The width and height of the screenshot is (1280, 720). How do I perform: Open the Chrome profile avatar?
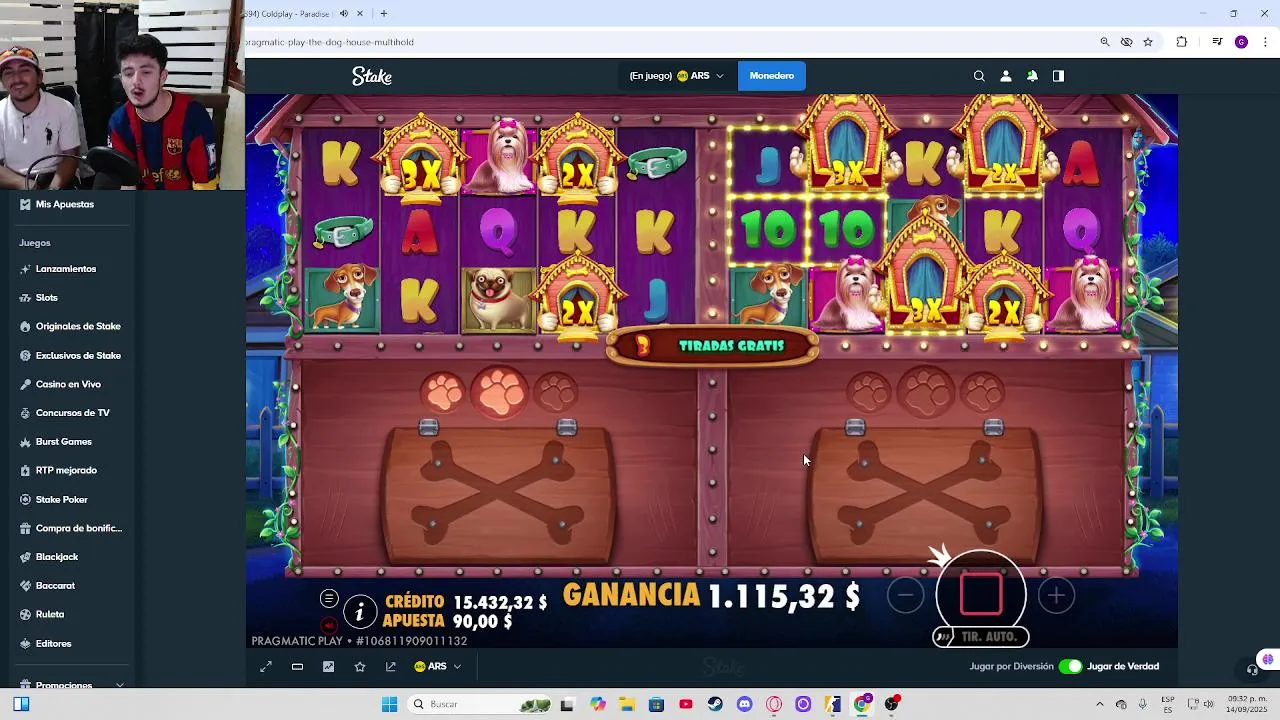pos(1241,42)
